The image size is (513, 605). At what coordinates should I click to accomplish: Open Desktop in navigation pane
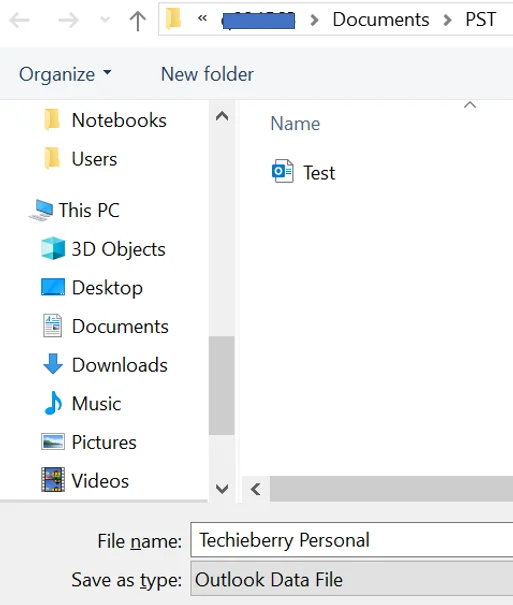click(x=107, y=288)
